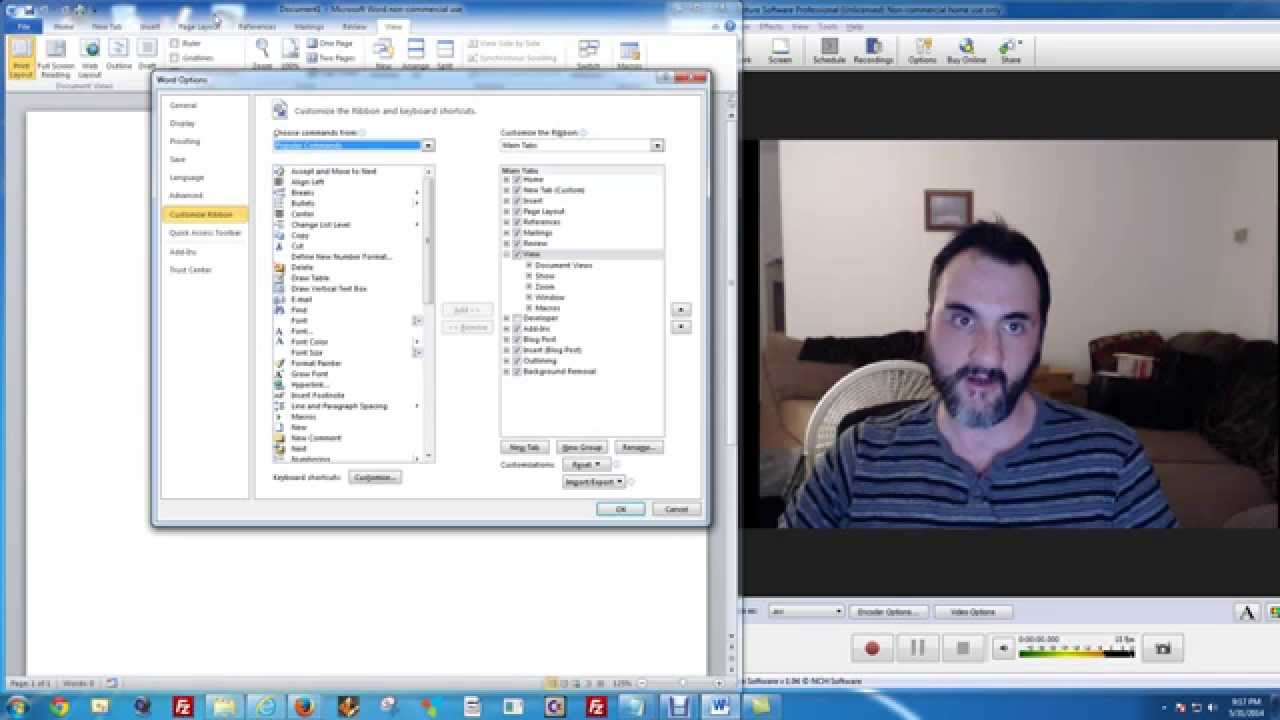Open the Reset customizations dropdown
Viewport: 1280px width, 720px height.
[585, 465]
